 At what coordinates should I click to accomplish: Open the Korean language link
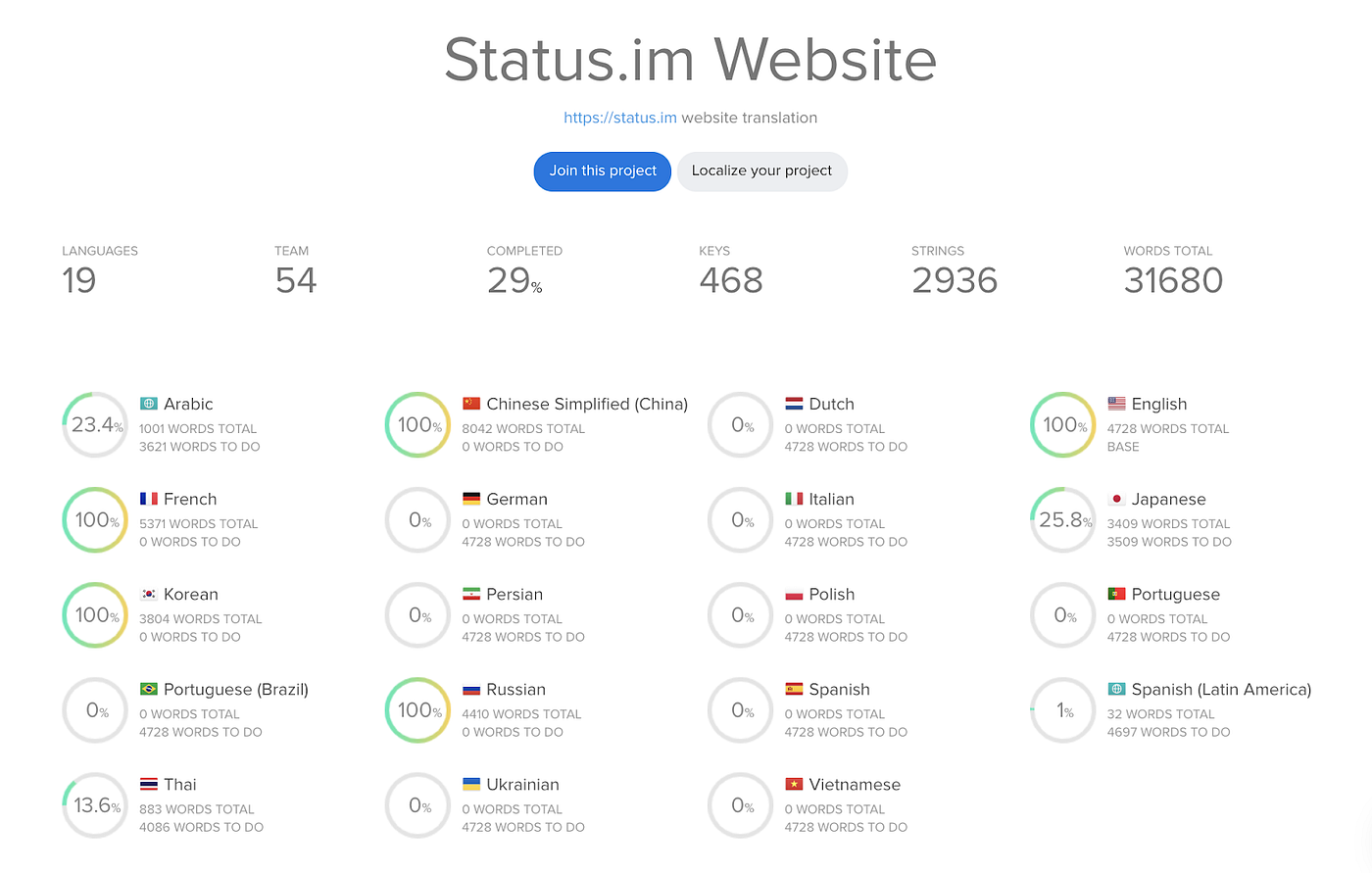191,594
